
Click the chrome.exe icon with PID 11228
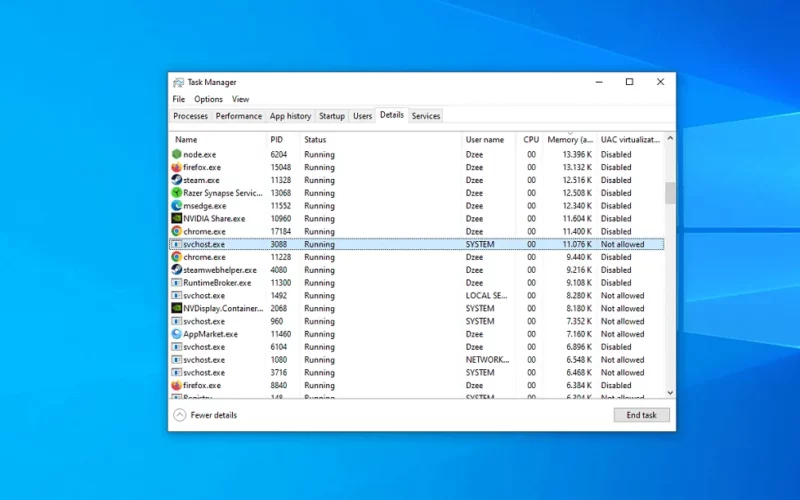[x=177, y=257]
